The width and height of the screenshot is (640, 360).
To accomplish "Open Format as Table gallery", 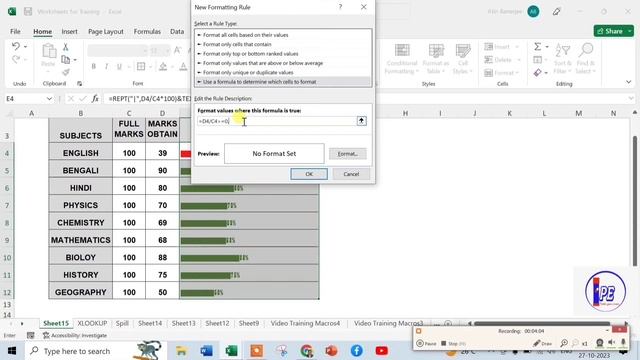I will pos(436,59).
